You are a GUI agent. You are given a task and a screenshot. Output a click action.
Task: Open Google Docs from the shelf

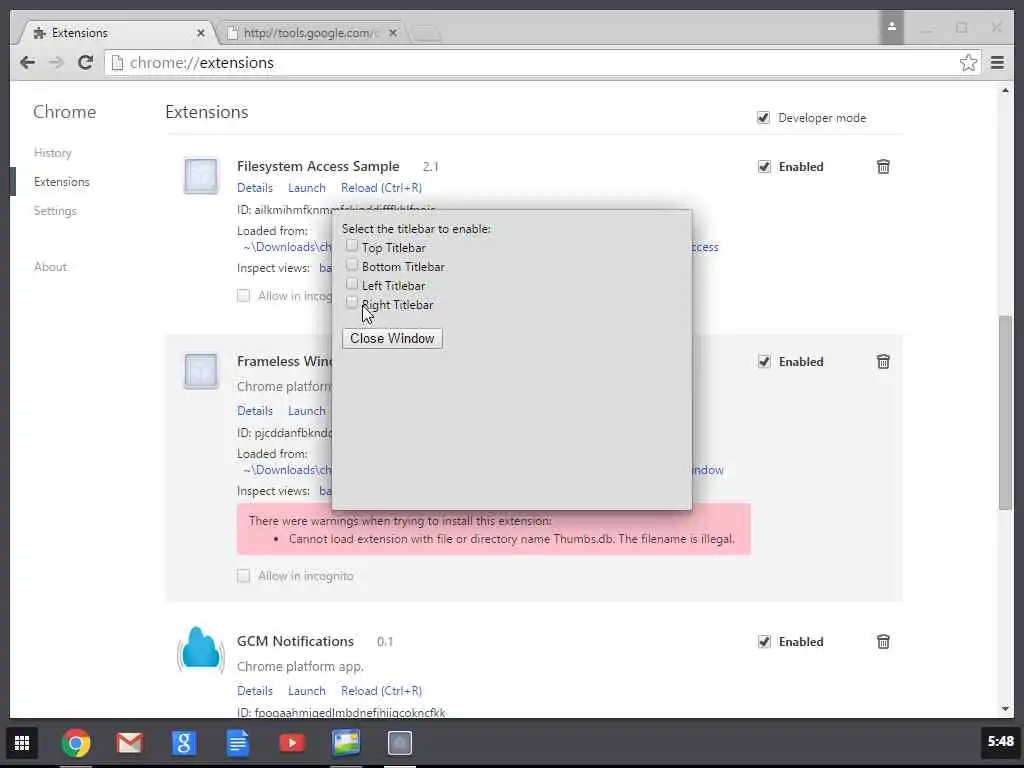(238, 743)
